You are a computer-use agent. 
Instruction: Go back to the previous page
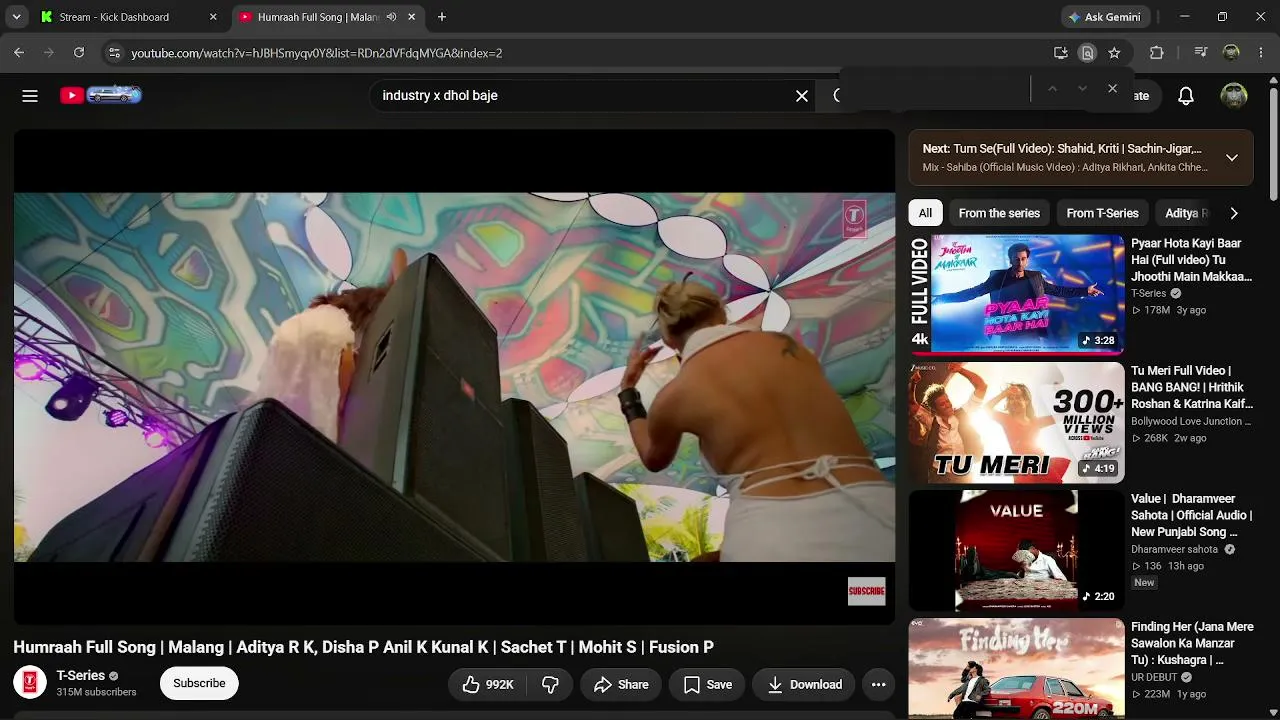tap(19, 53)
